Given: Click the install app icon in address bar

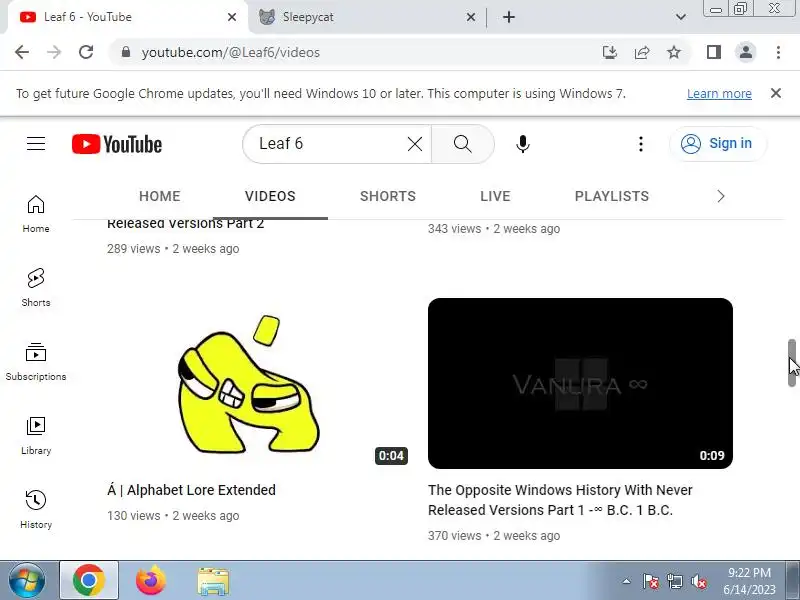Looking at the screenshot, I should coord(610,52).
